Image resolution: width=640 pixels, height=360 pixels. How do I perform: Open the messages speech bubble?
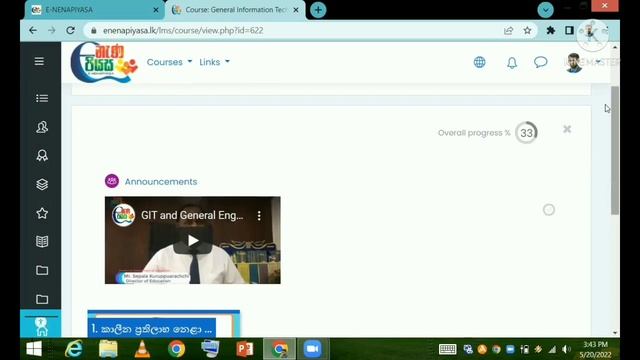[x=540, y=62]
